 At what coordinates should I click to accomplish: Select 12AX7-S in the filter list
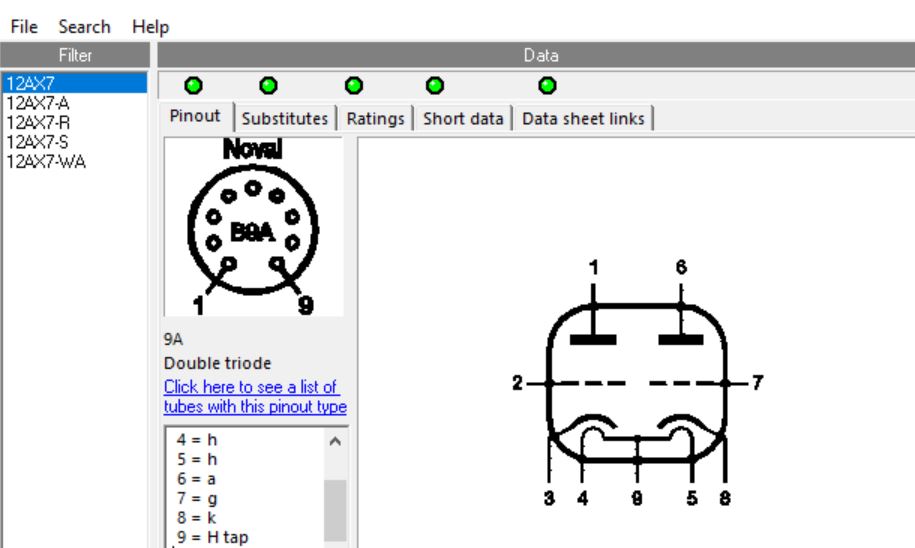75,142
